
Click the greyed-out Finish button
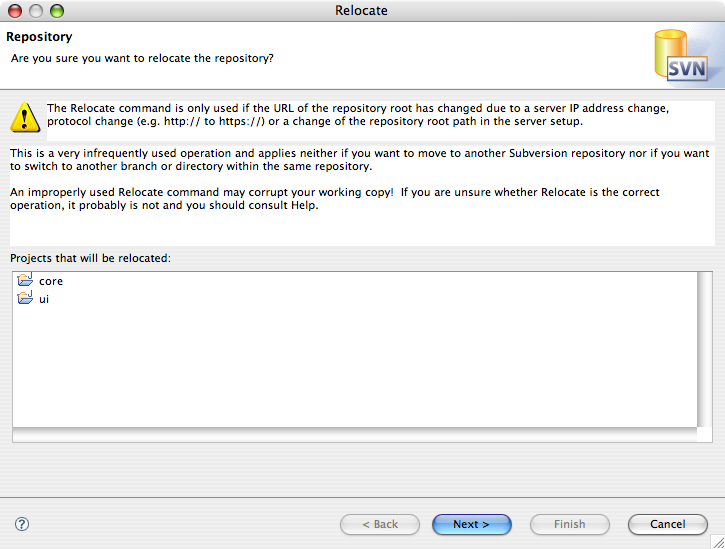(x=570, y=524)
